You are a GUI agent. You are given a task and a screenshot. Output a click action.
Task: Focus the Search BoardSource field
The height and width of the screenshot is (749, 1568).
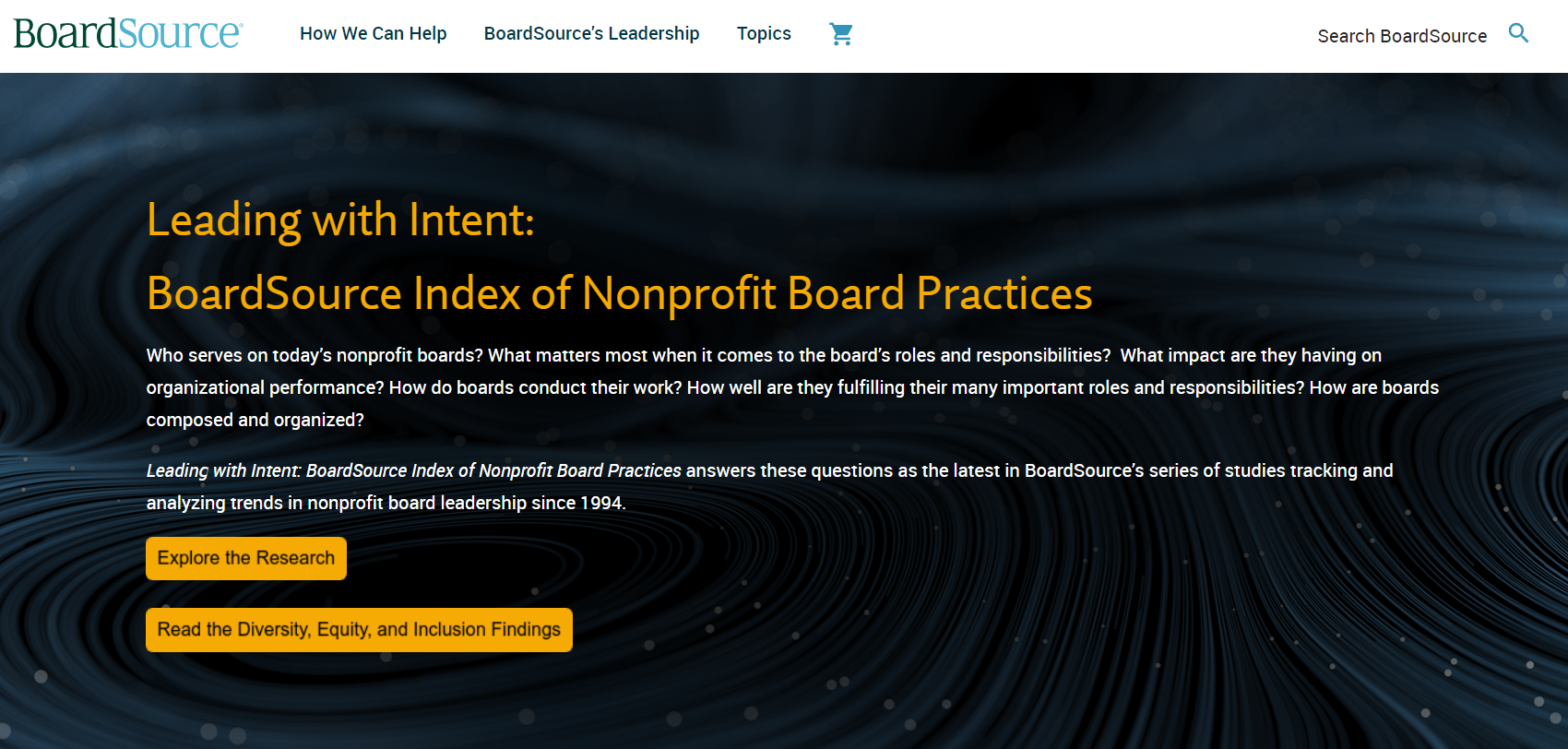point(1402,36)
